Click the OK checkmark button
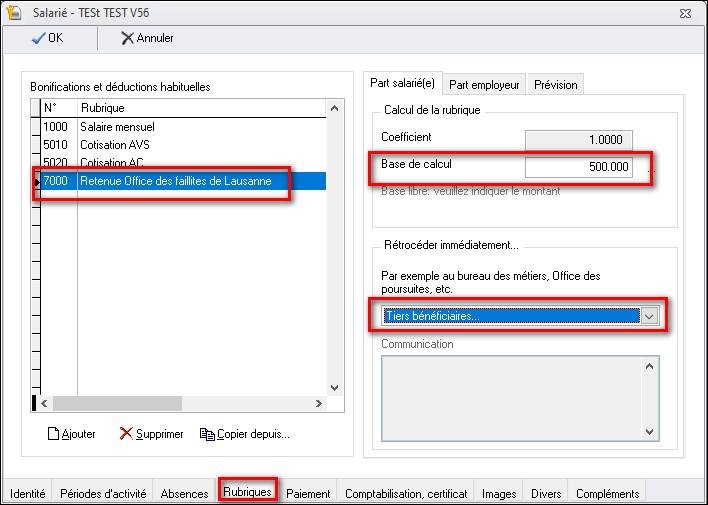Screen dimensions: 708x505 point(47,38)
